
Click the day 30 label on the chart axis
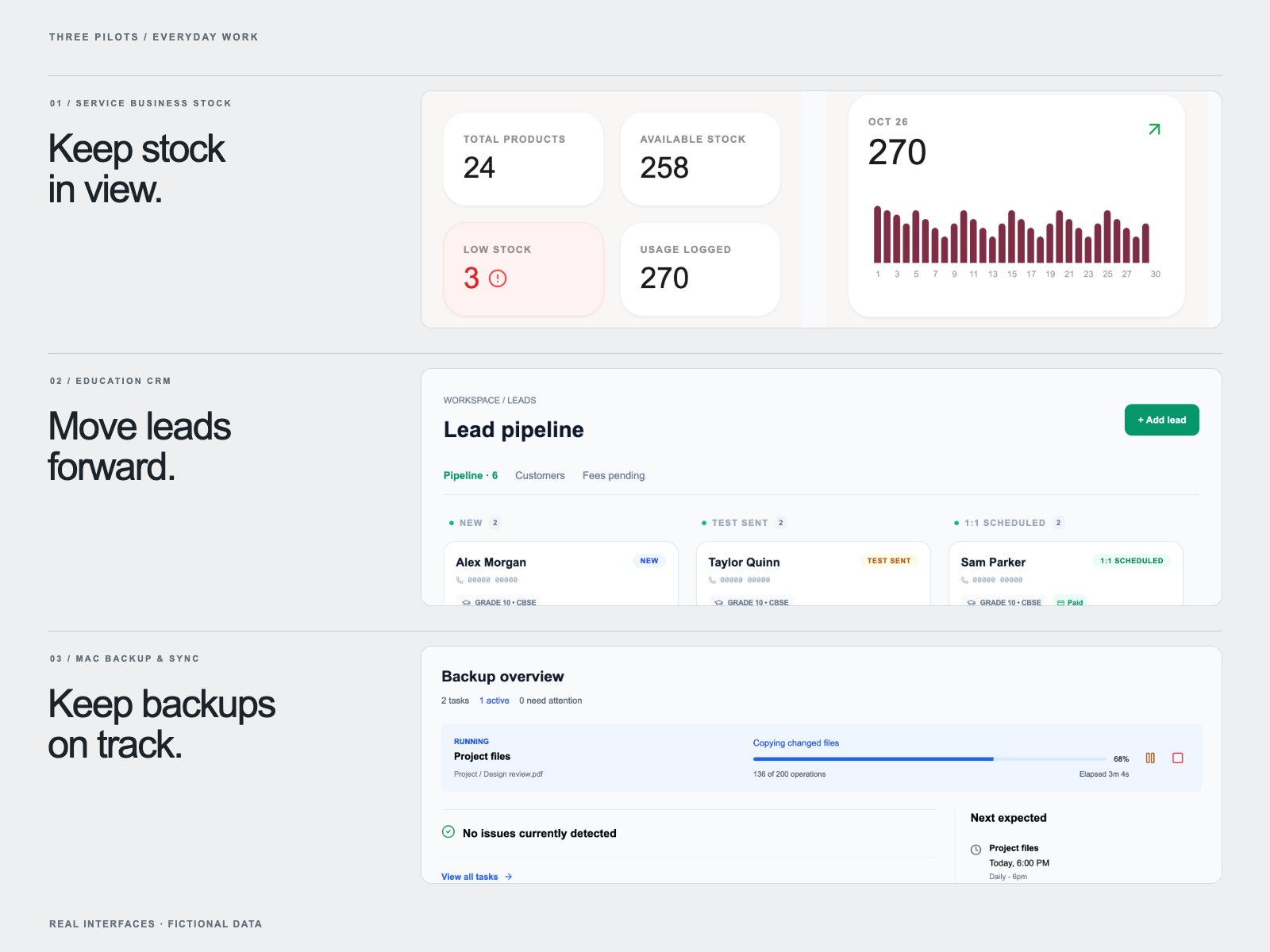(x=1156, y=274)
